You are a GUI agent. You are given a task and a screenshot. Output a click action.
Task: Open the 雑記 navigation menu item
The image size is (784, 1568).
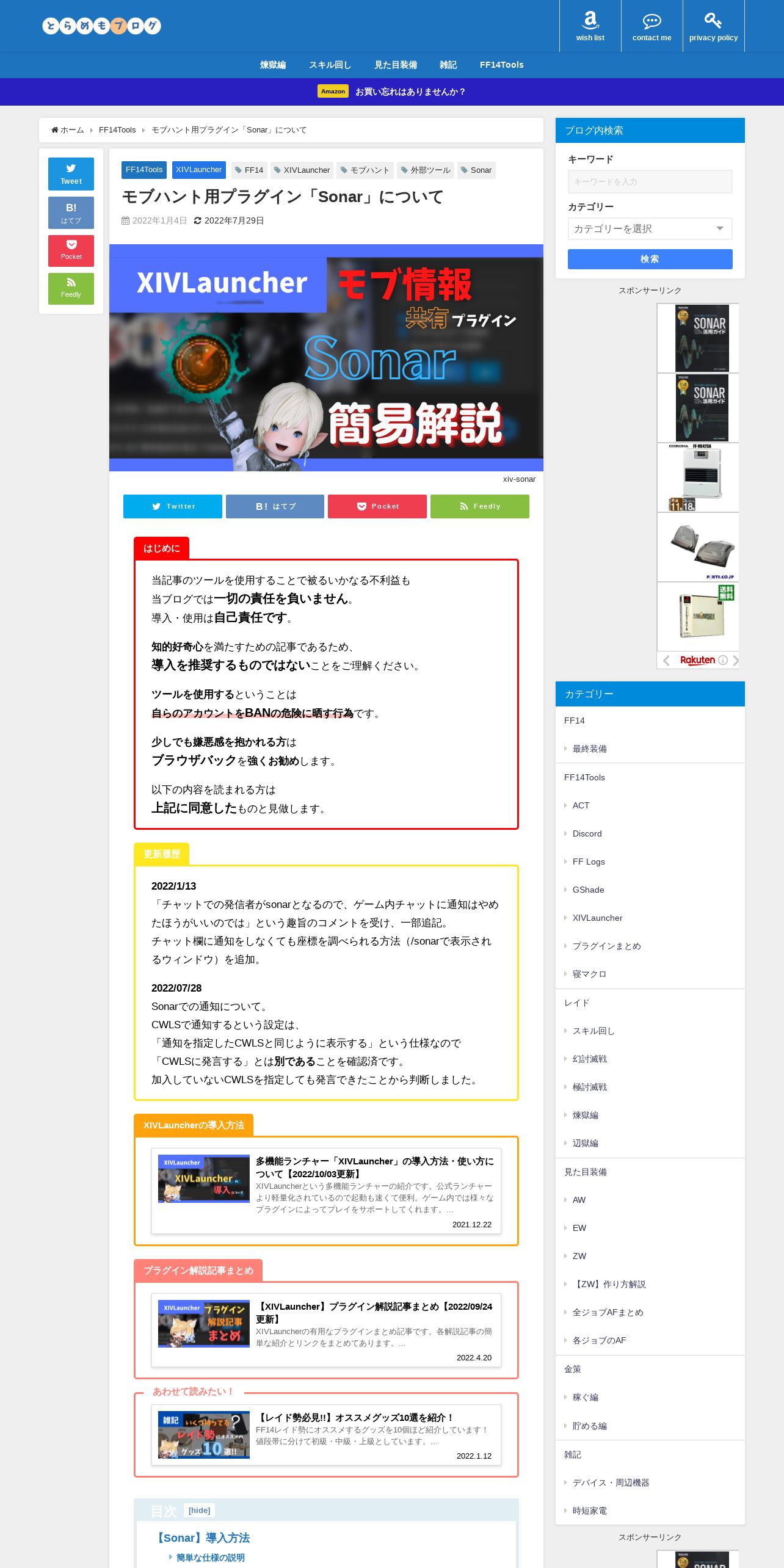pos(448,65)
